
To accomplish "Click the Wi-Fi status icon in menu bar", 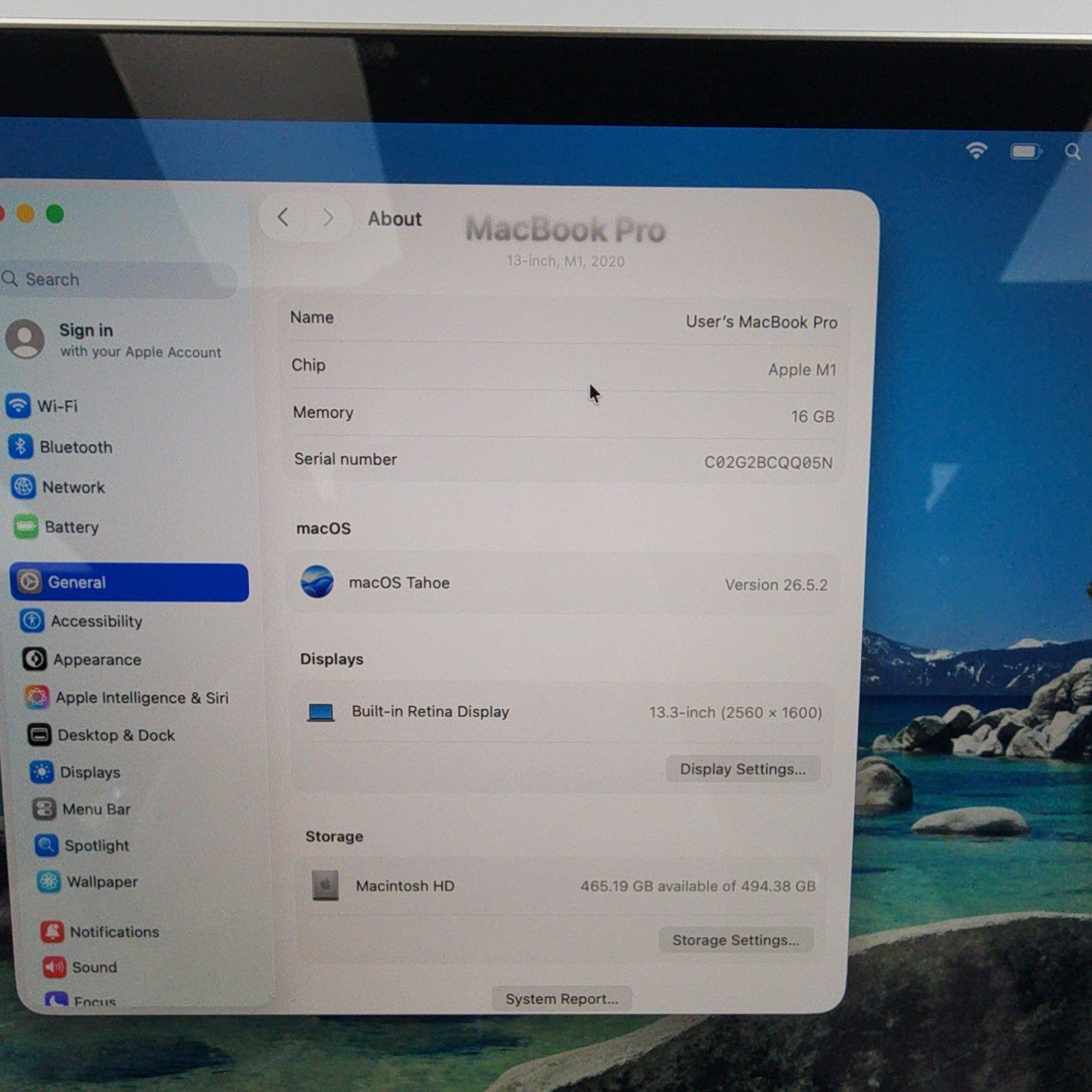I will tap(976, 150).
